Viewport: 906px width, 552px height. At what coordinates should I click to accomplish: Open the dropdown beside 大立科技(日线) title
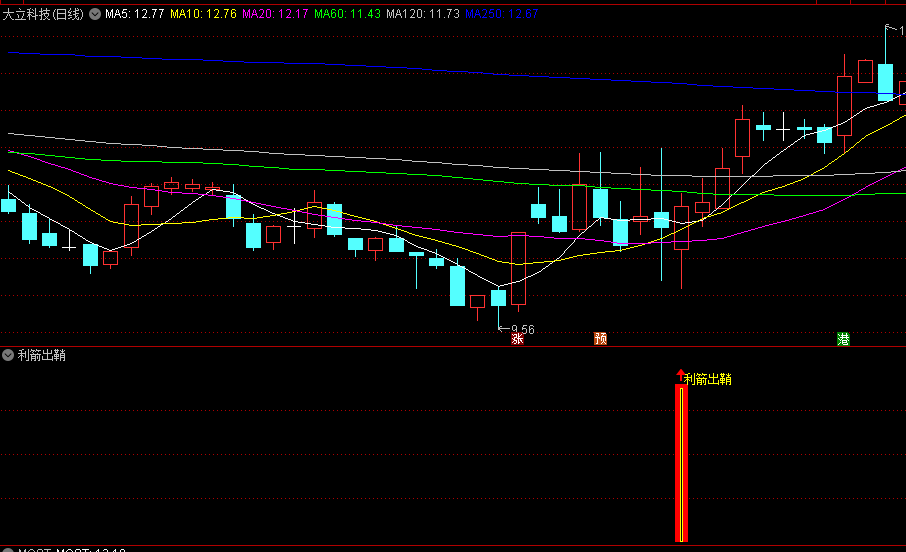click(95, 14)
